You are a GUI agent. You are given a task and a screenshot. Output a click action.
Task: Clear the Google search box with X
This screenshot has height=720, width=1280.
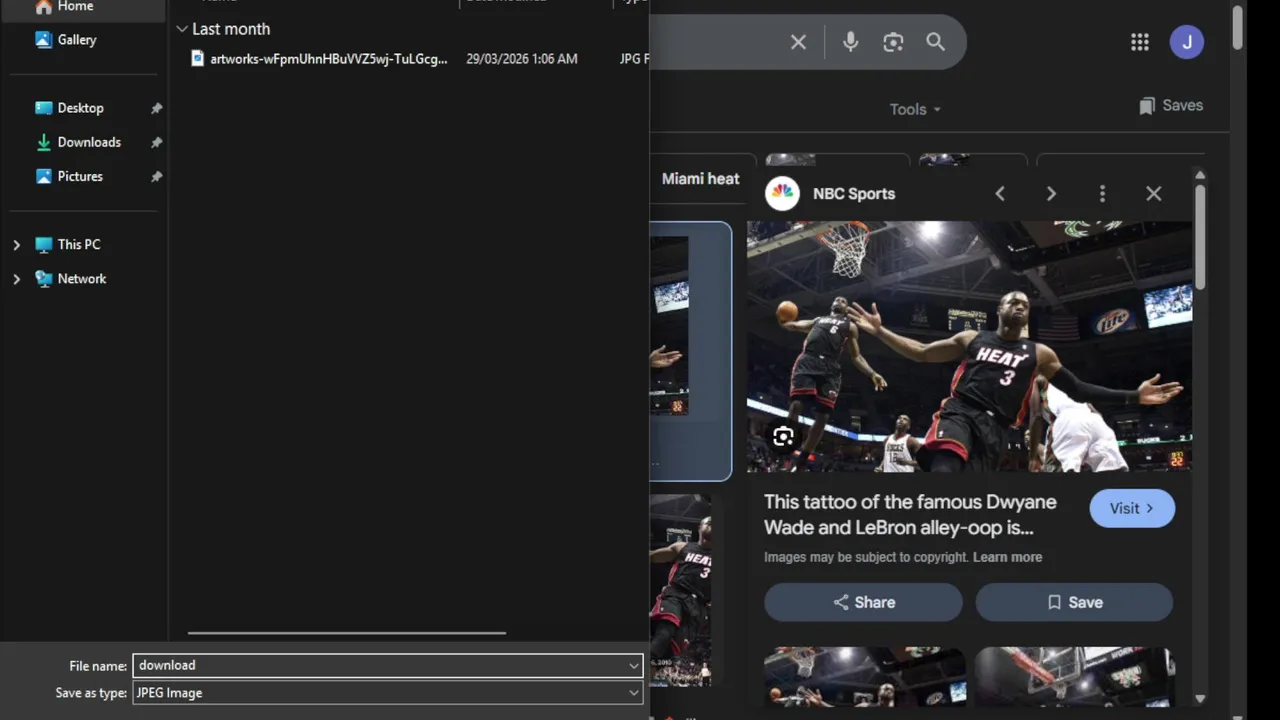coord(798,42)
